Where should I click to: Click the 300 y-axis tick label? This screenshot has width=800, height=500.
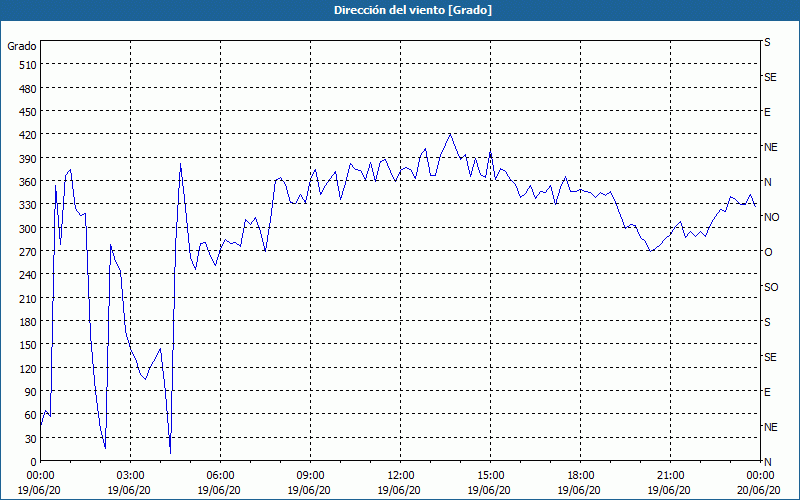pyautogui.click(x=28, y=229)
